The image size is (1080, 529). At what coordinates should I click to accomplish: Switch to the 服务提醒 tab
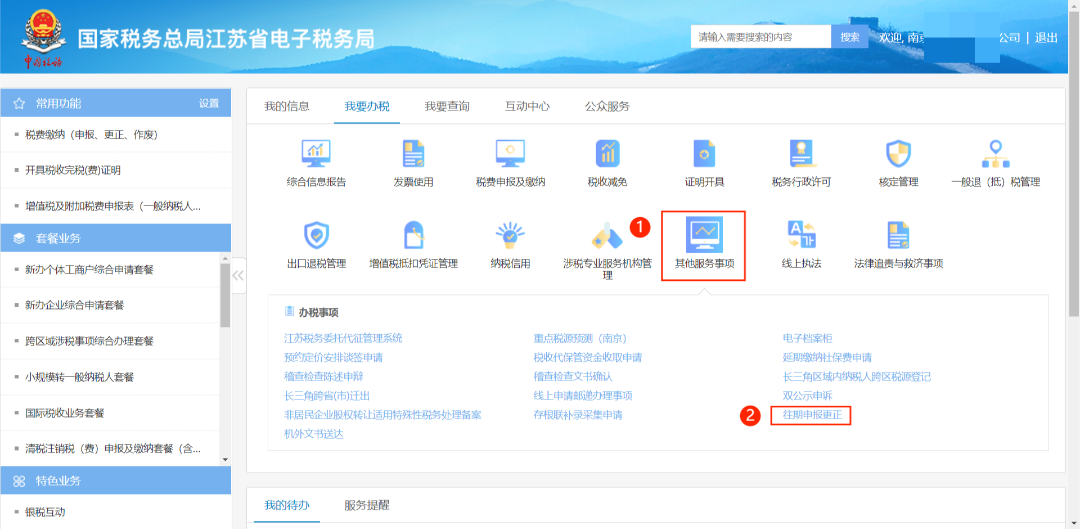pyautogui.click(x=367, y=505)
